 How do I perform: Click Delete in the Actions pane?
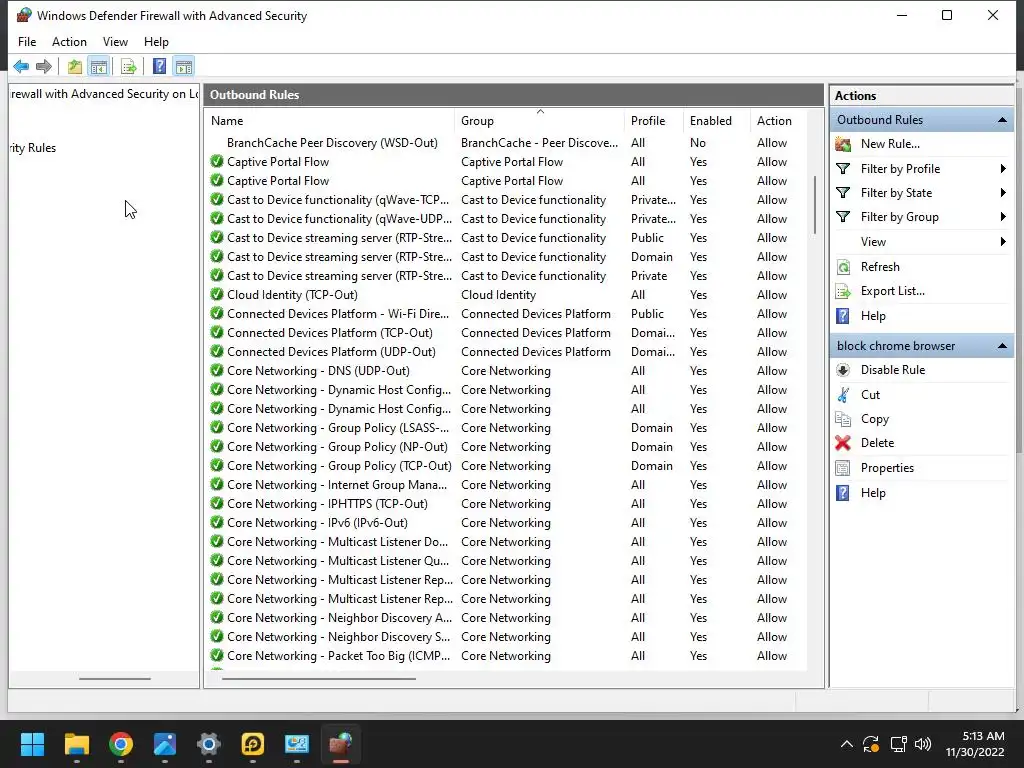(x=877, y=443)
